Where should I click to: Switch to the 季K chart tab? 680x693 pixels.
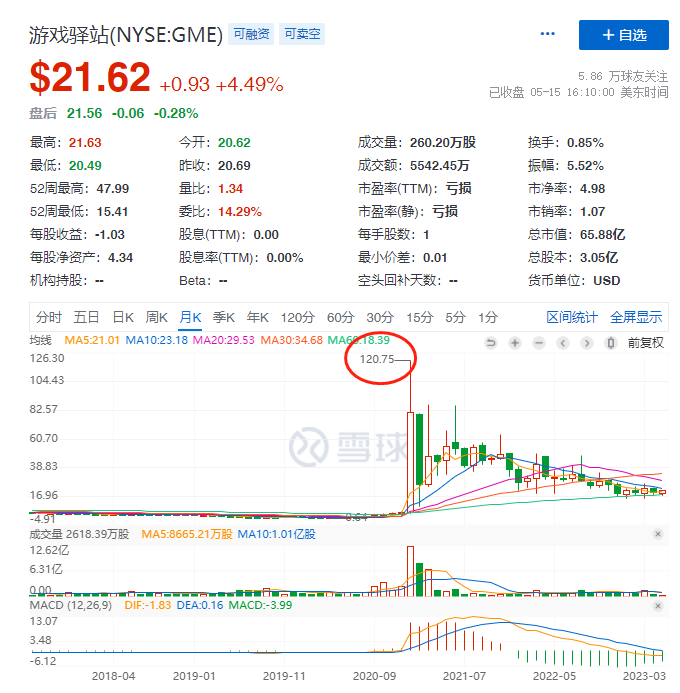pyautogui.click(x=224, y=317)
